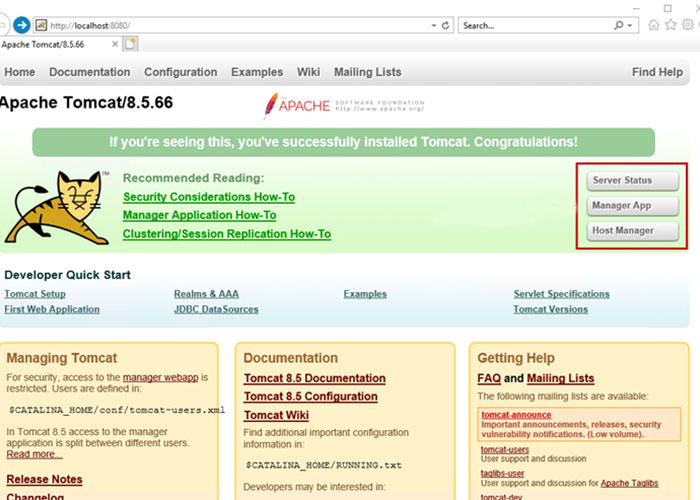Open the Tomcat Wiki link
Viewport: 700px width, 500px height.
[x=276, y=415]
